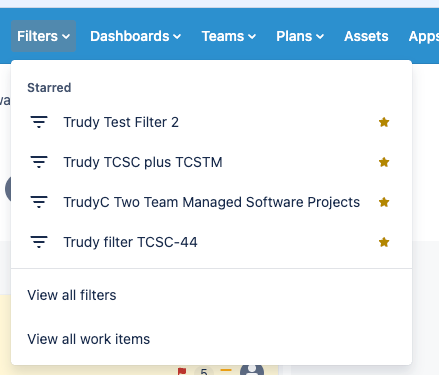Choose Trudy filter TCSC-44 entry

pyautogui.click(x=130, y=242)
